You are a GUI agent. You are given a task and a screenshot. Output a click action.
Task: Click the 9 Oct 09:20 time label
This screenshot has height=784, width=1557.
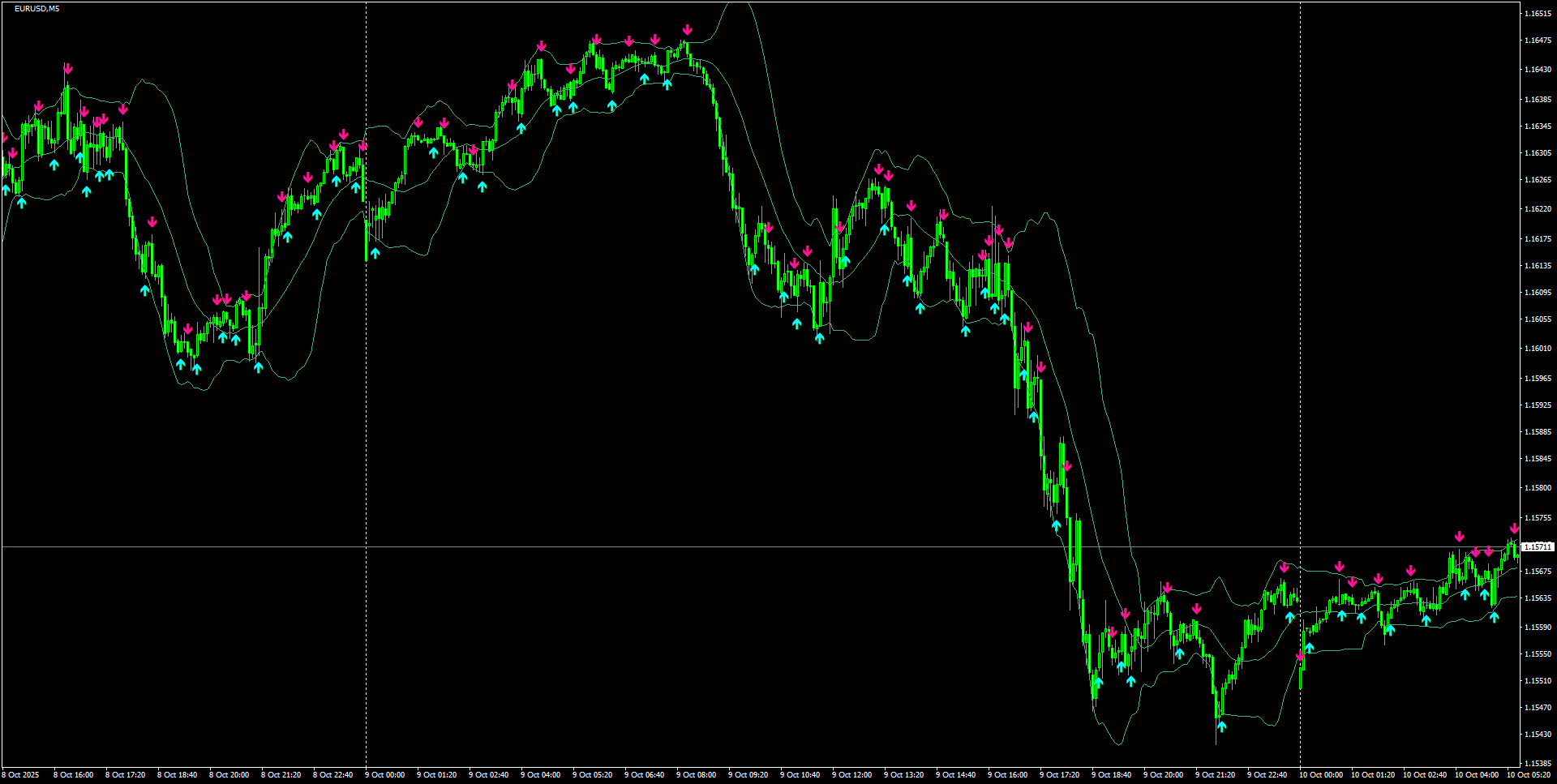click(x=748, y=775)
